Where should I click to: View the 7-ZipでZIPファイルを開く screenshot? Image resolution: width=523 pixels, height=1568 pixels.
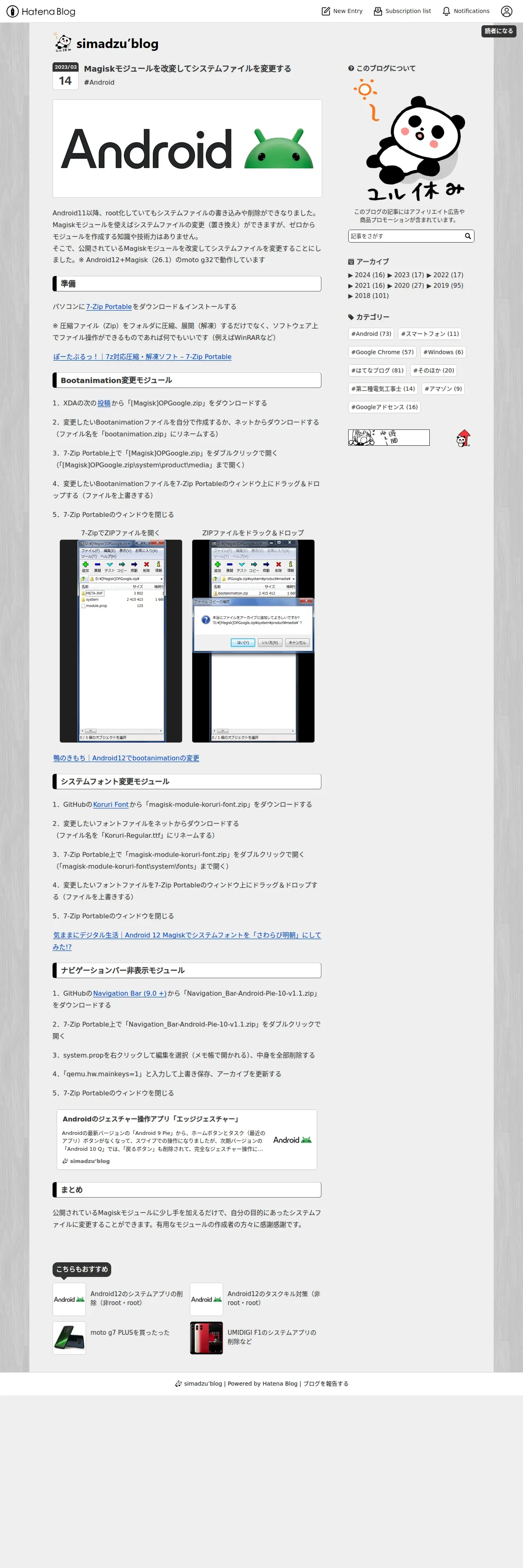coord(121,641)
